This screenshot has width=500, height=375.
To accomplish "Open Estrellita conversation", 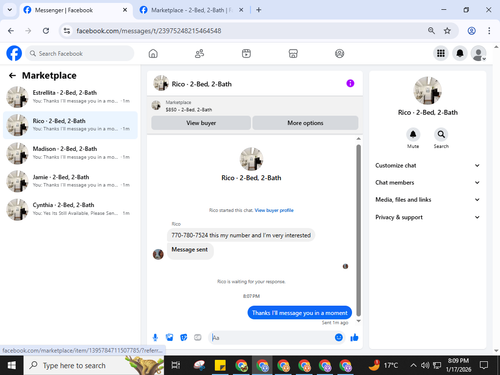I will [x=70, y=97].
